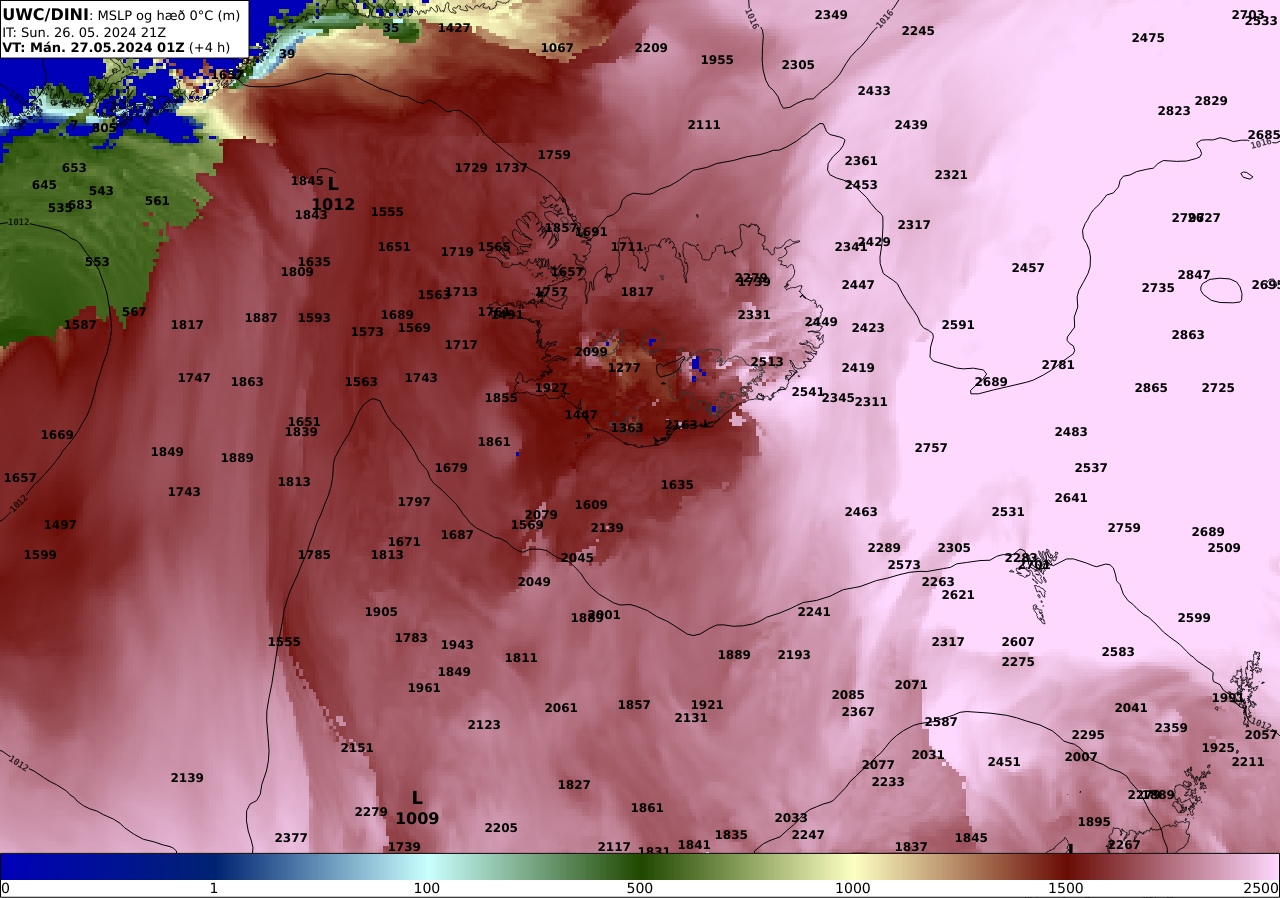Click the height value 2111
Screen dimensions: 1280x898
[x=704, y=125]
